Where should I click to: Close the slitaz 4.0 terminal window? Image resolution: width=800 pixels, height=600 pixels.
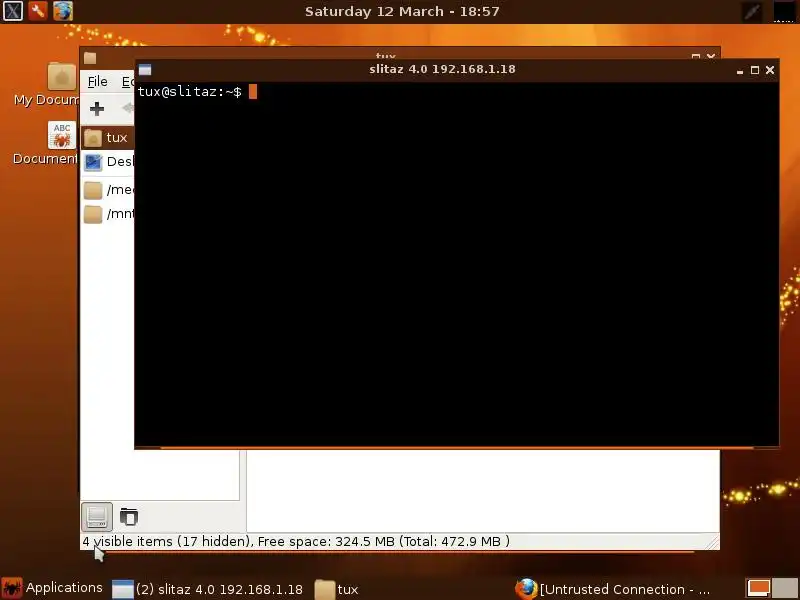click(770, 70)
